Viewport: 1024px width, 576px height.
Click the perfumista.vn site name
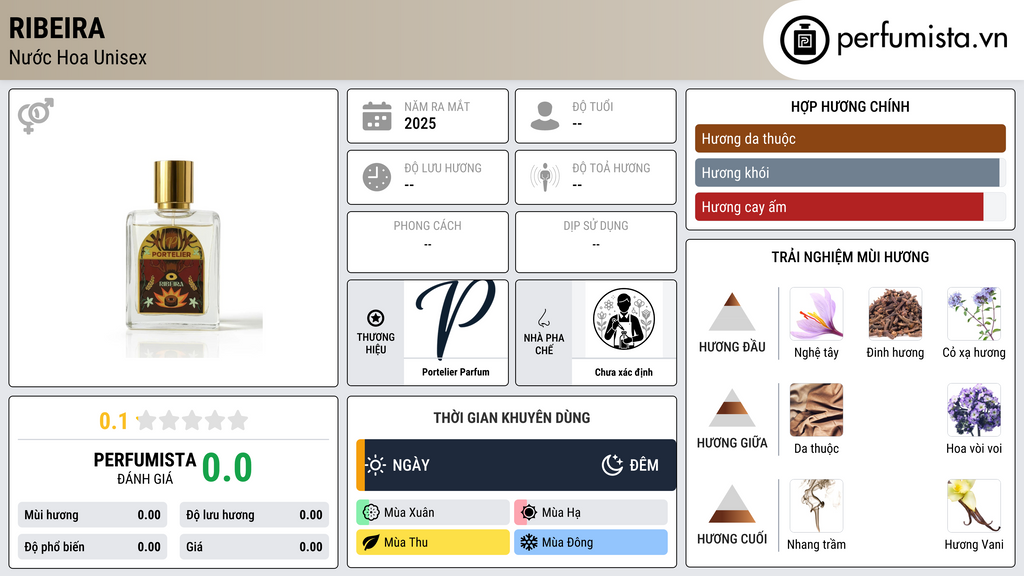click(x=922, y=38)
